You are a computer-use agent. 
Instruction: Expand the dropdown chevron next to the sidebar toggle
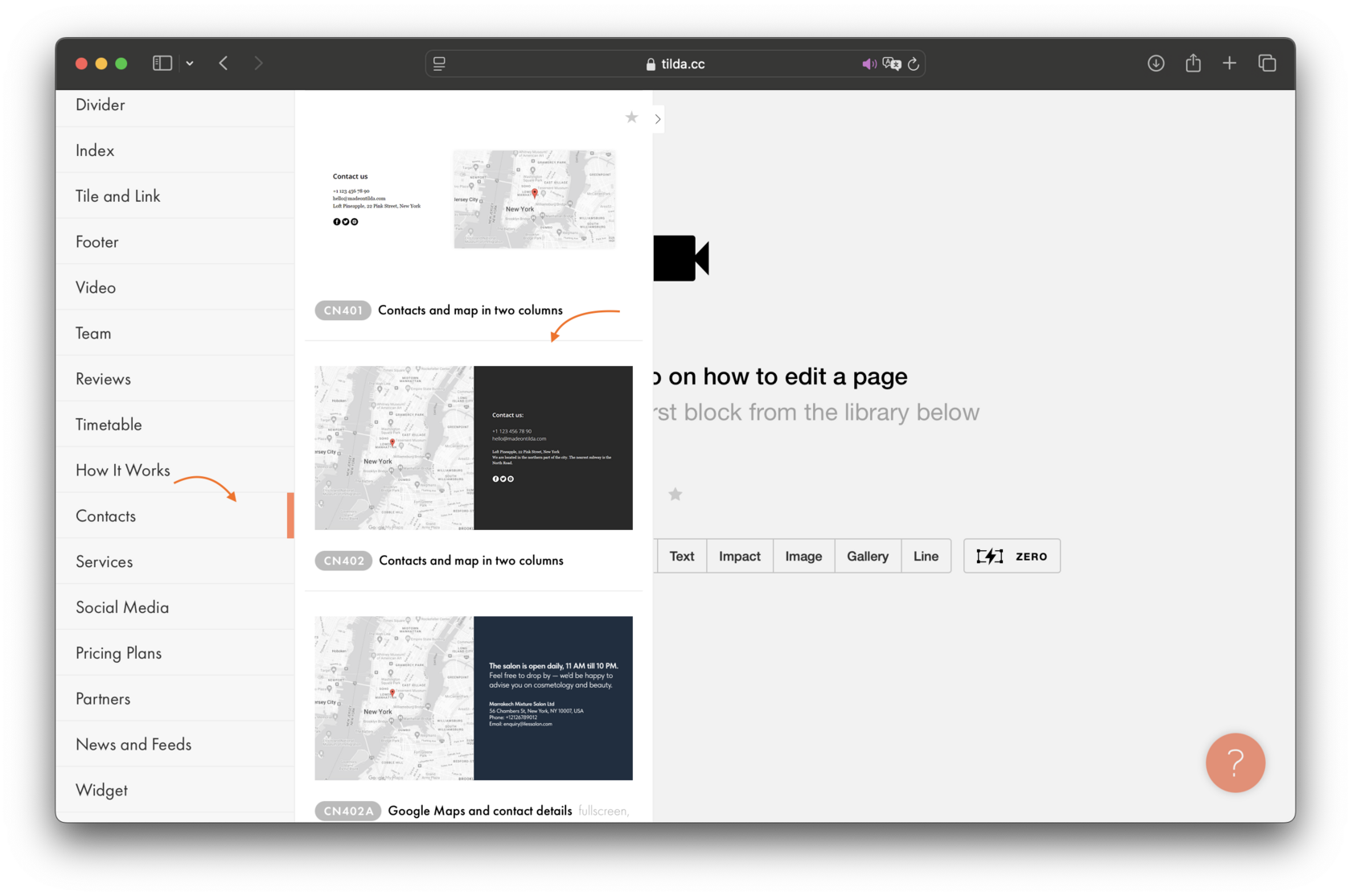(190, 64)
